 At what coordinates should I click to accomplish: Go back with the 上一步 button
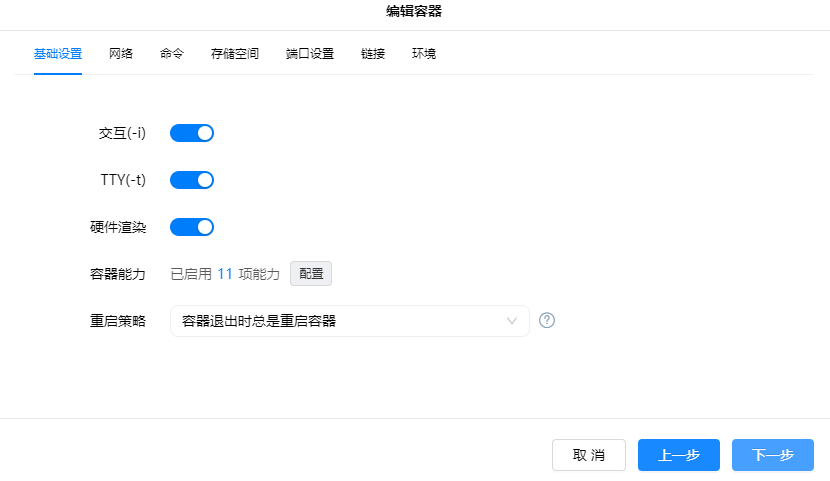[x=679, y=455]
